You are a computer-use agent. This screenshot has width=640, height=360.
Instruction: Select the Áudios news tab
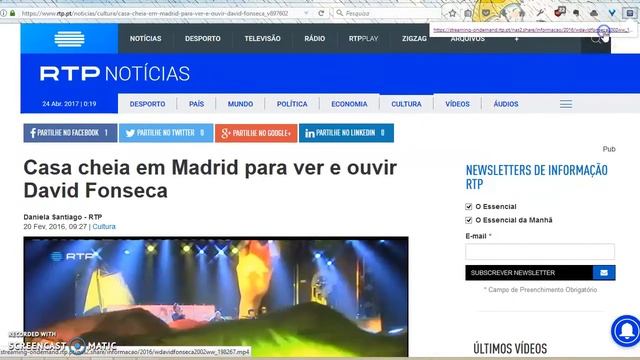(506, 104)
